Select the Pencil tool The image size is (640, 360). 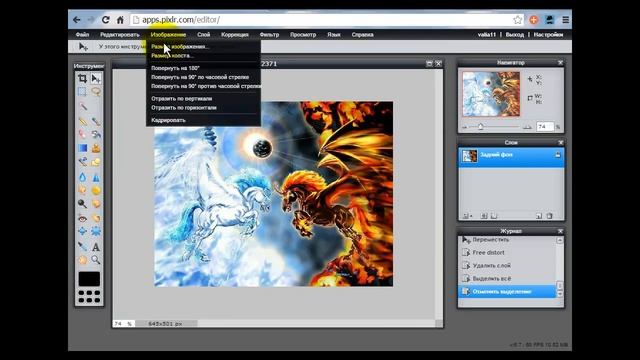[x=82, y=121]
